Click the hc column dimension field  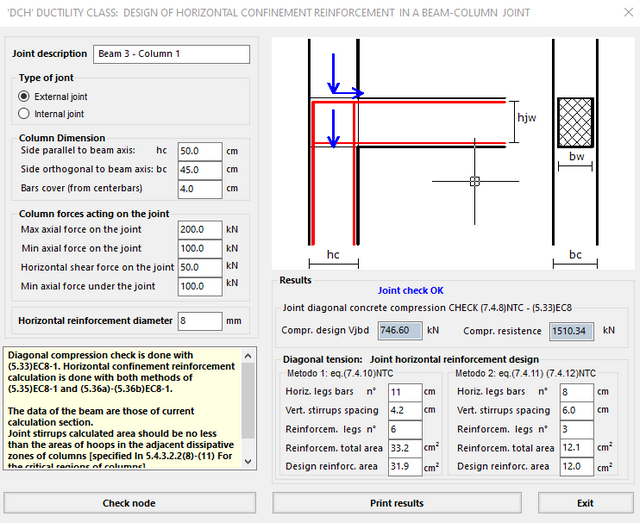(200, 151)
